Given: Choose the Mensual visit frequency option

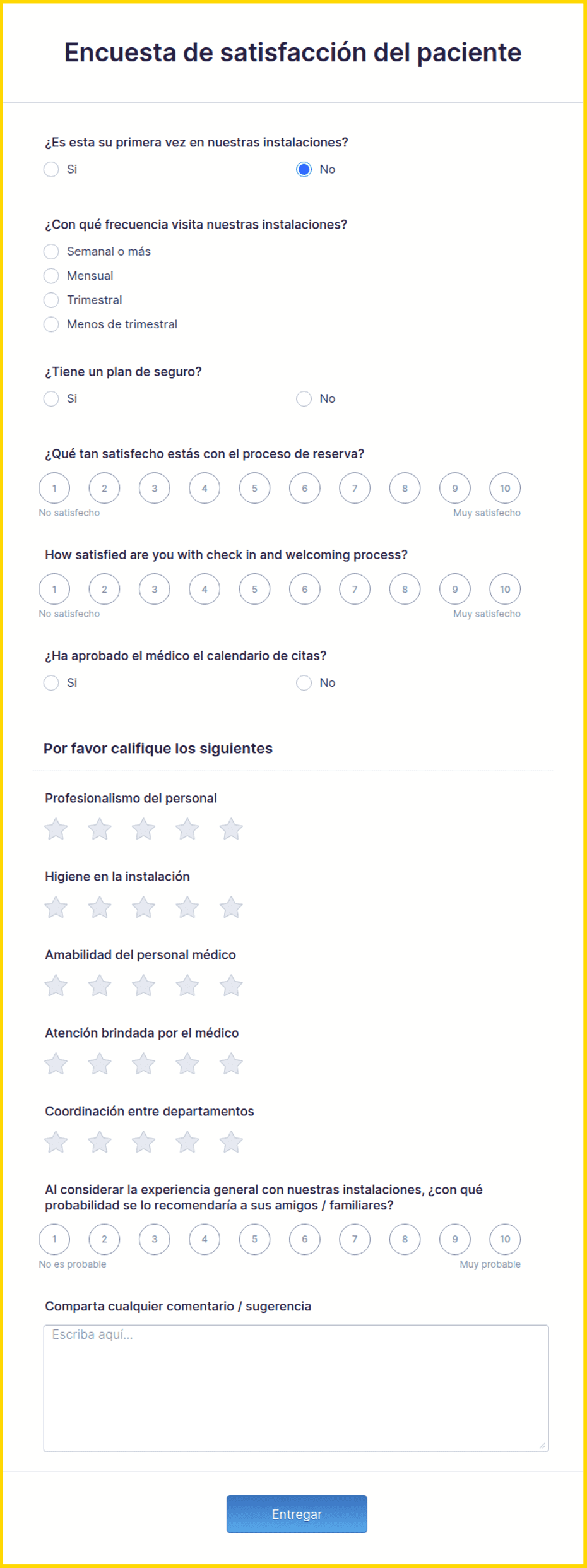Looking at the screenshot, I should [51, 276].
